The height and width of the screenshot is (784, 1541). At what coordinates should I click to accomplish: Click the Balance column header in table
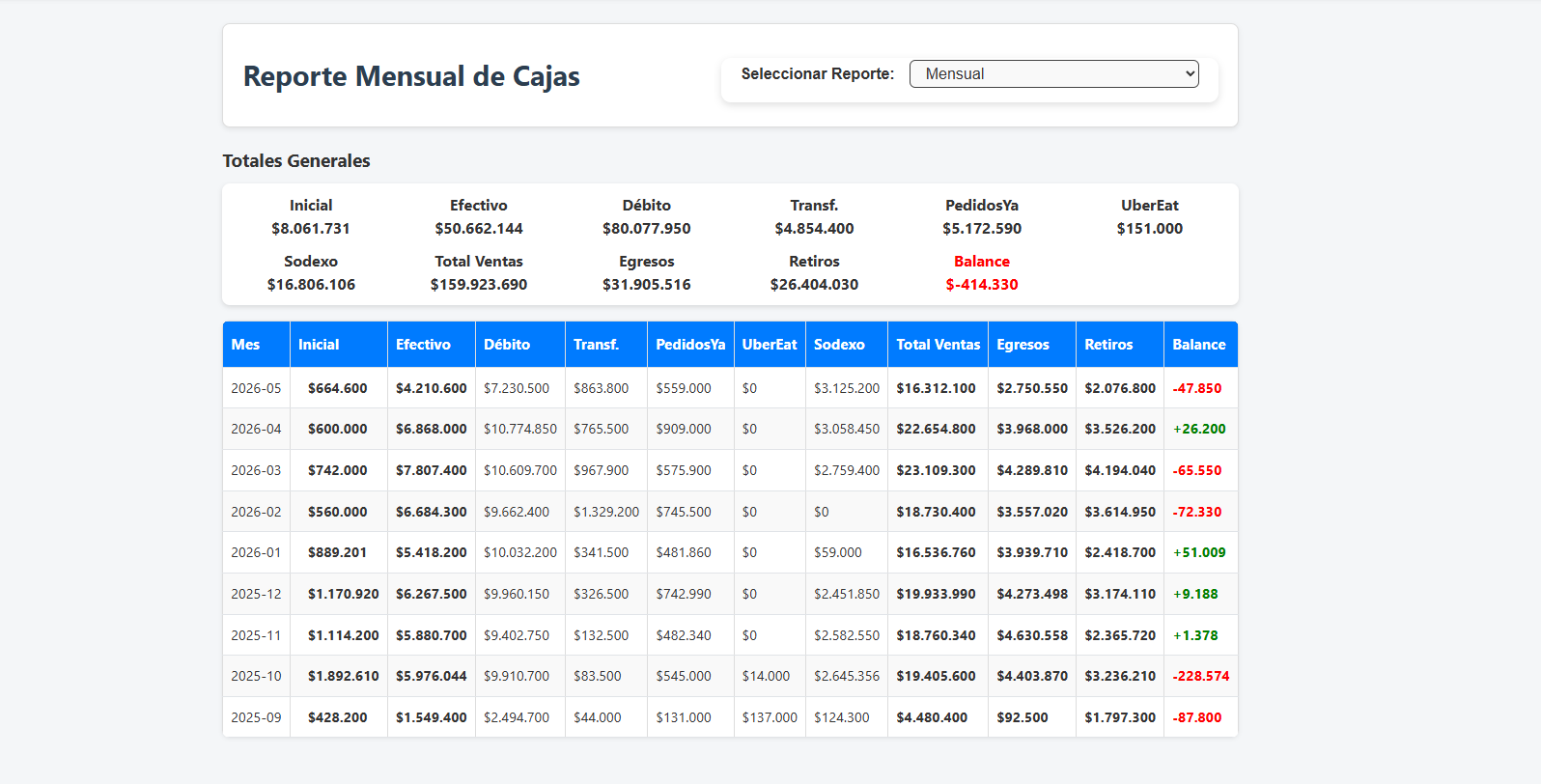[x=1201, y=345]
